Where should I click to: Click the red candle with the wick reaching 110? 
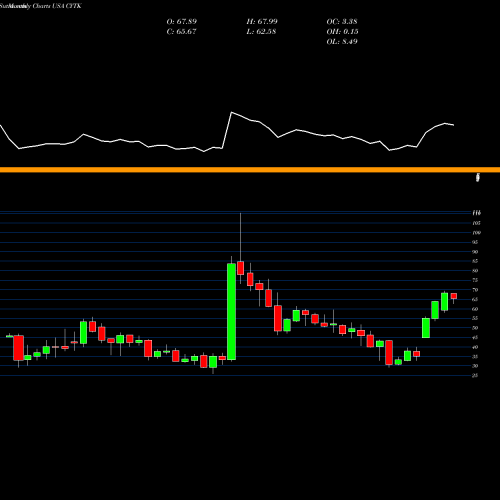(x=240, y=268)
